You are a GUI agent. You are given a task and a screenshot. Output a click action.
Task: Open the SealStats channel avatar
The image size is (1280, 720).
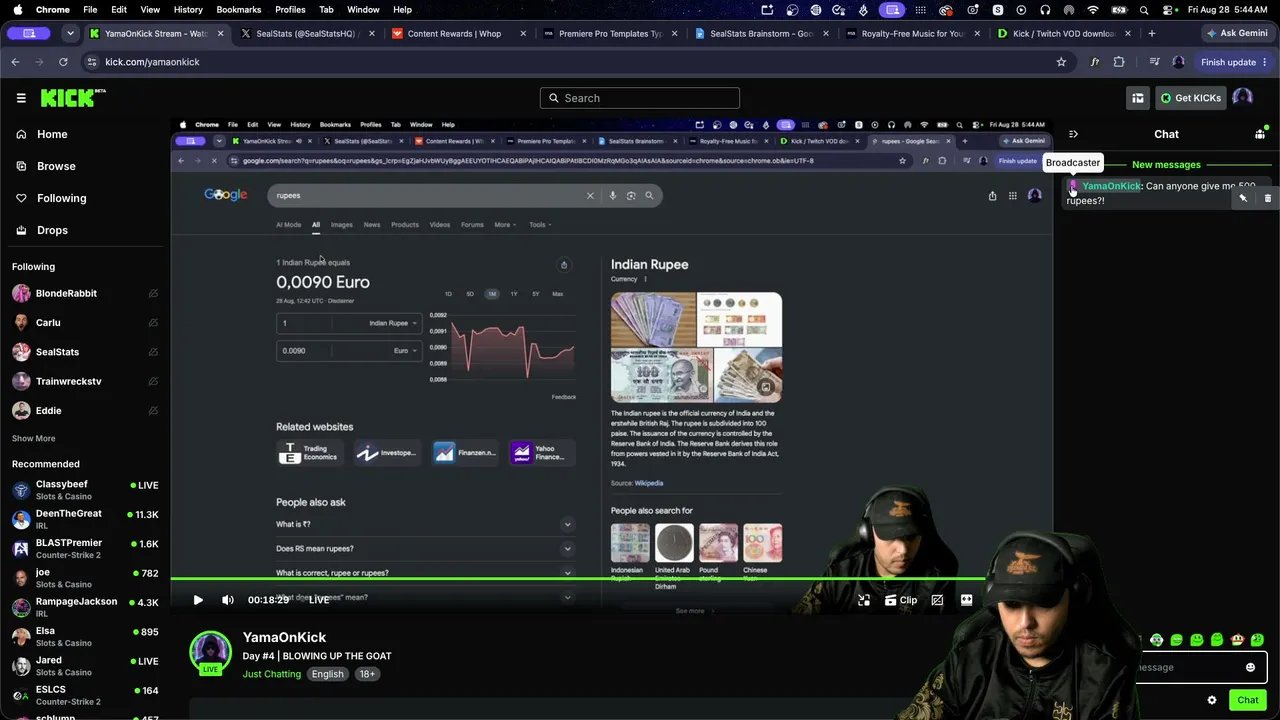(21, 352)
